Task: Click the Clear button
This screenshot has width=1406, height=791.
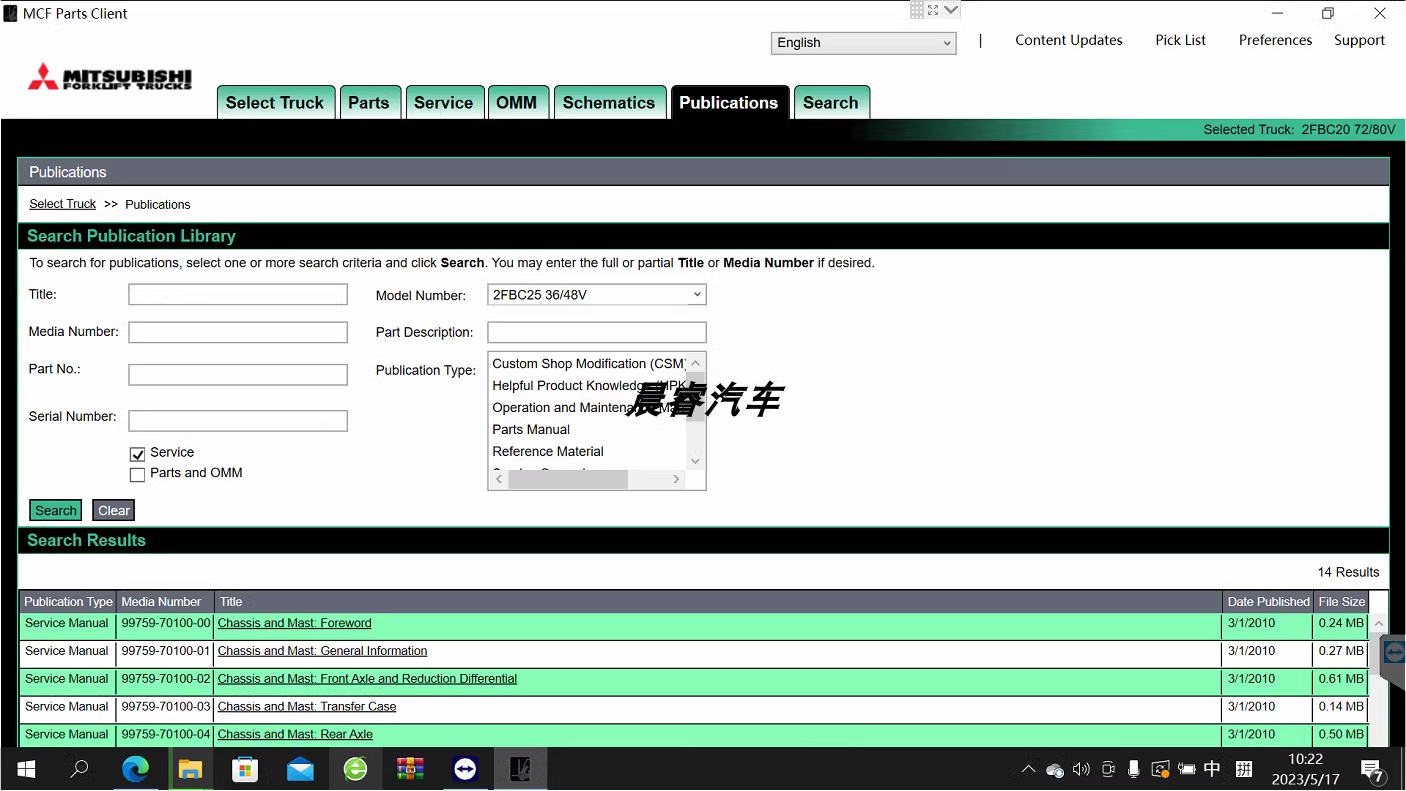Action: click(x=114, y=511)
